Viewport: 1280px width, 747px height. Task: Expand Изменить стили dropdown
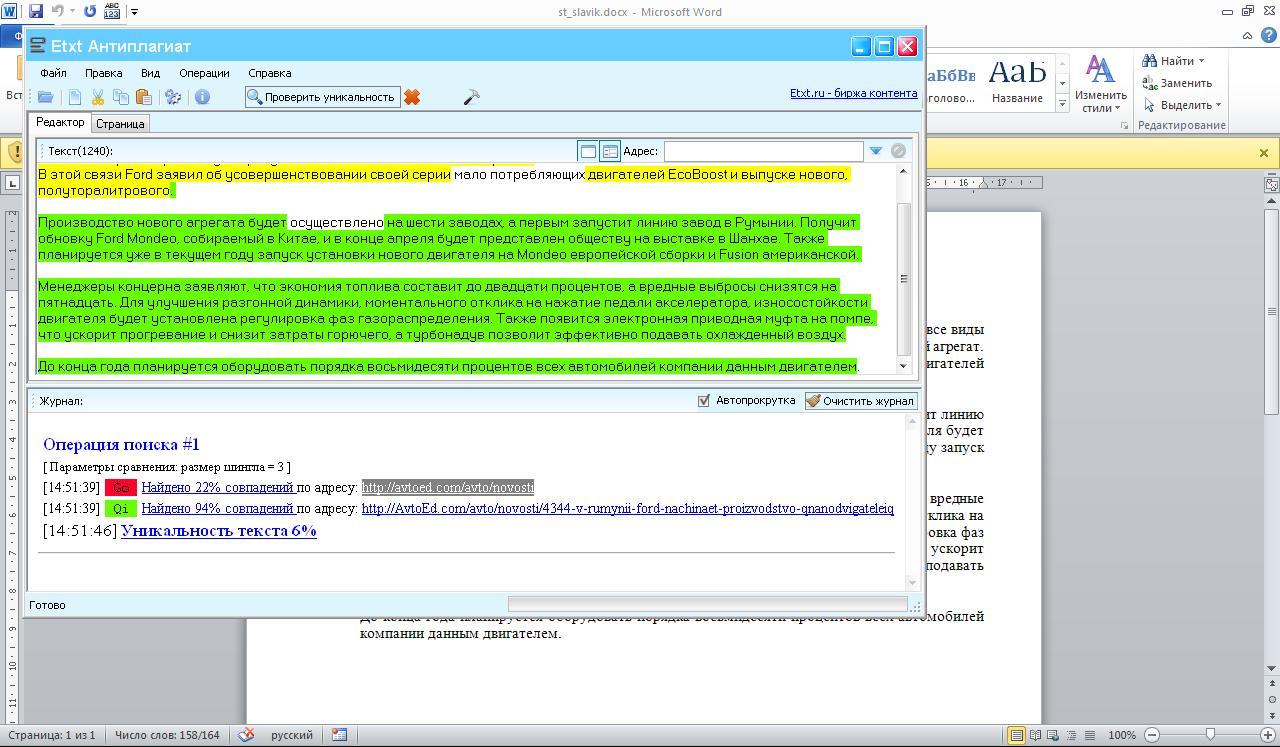[1101, 84]
